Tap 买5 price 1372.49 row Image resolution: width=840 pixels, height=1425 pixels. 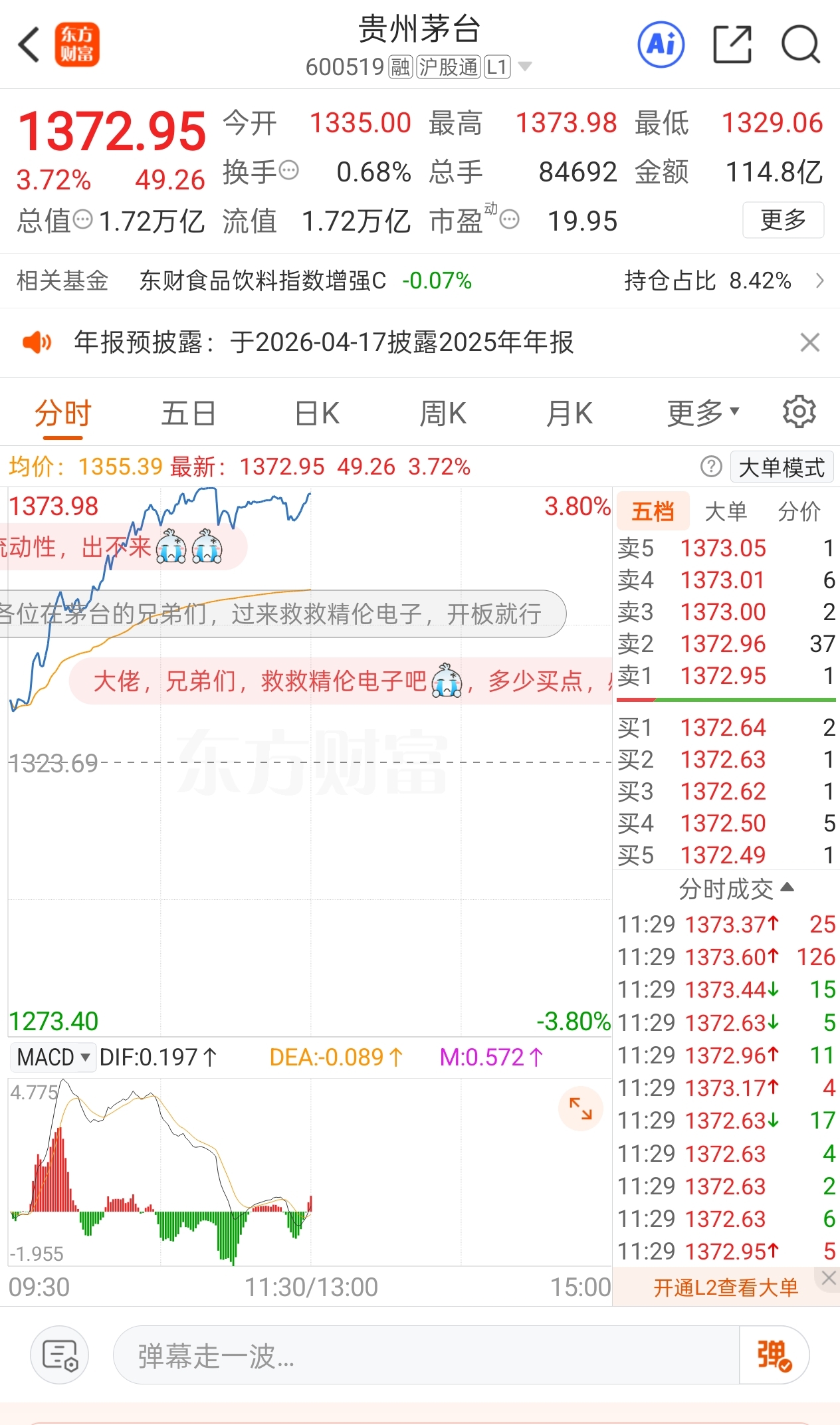726,855
